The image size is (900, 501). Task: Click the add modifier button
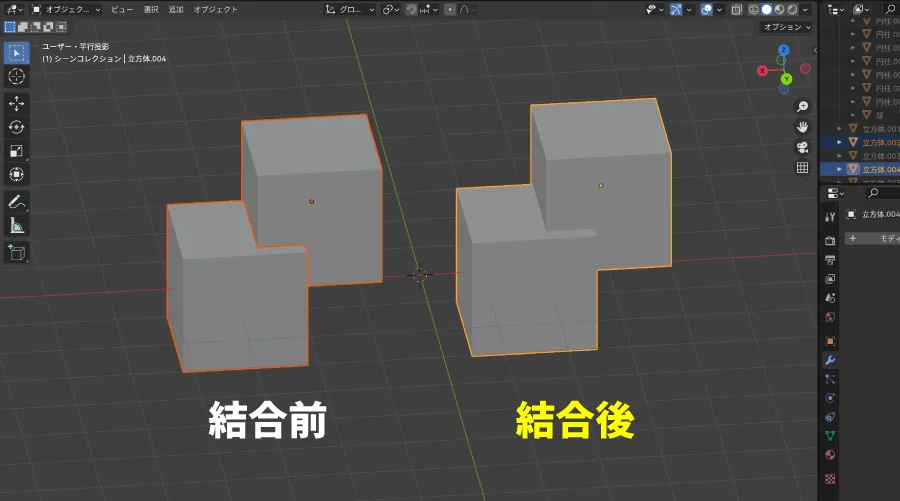click(870, 238)
